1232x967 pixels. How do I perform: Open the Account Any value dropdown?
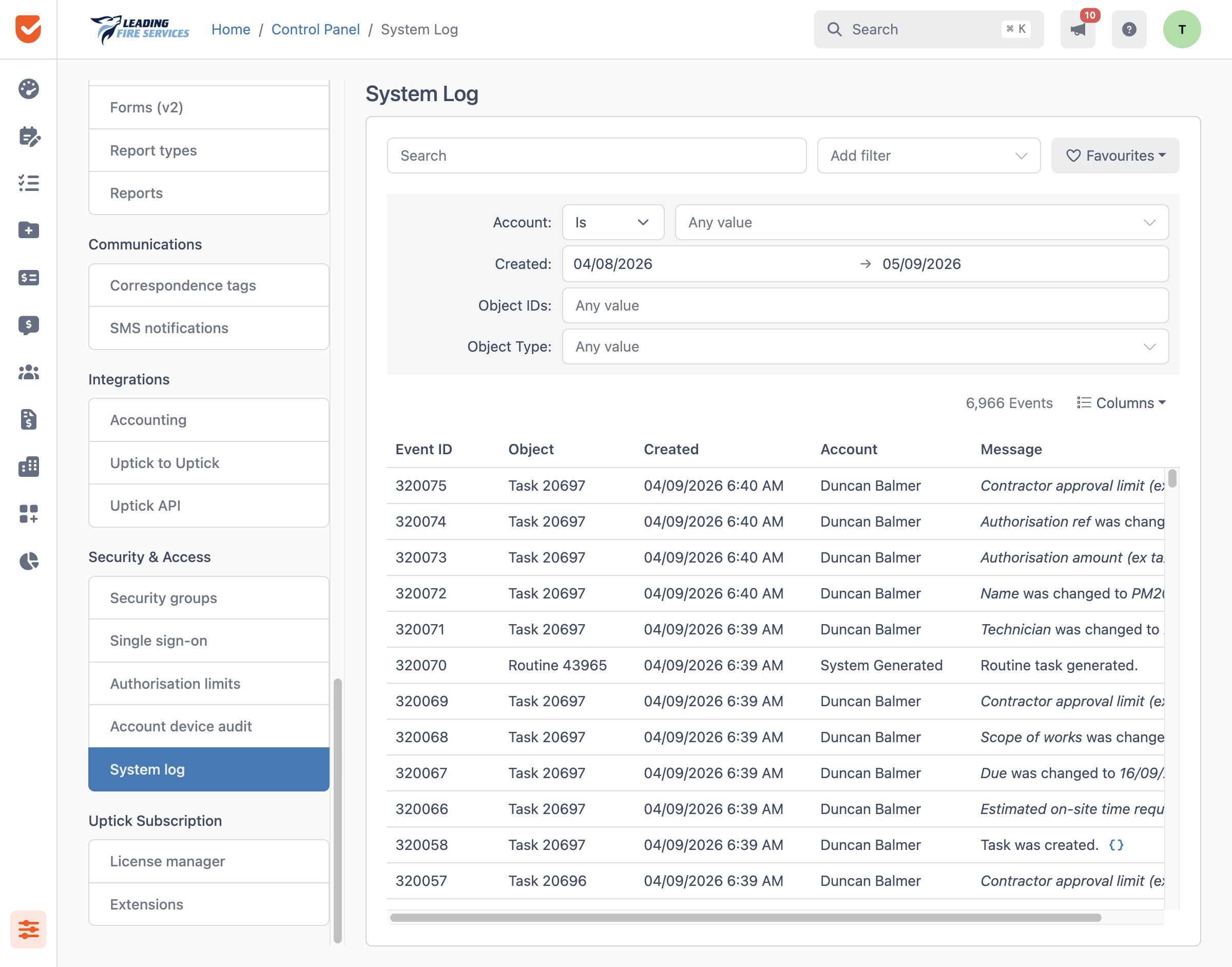(922, 222)
